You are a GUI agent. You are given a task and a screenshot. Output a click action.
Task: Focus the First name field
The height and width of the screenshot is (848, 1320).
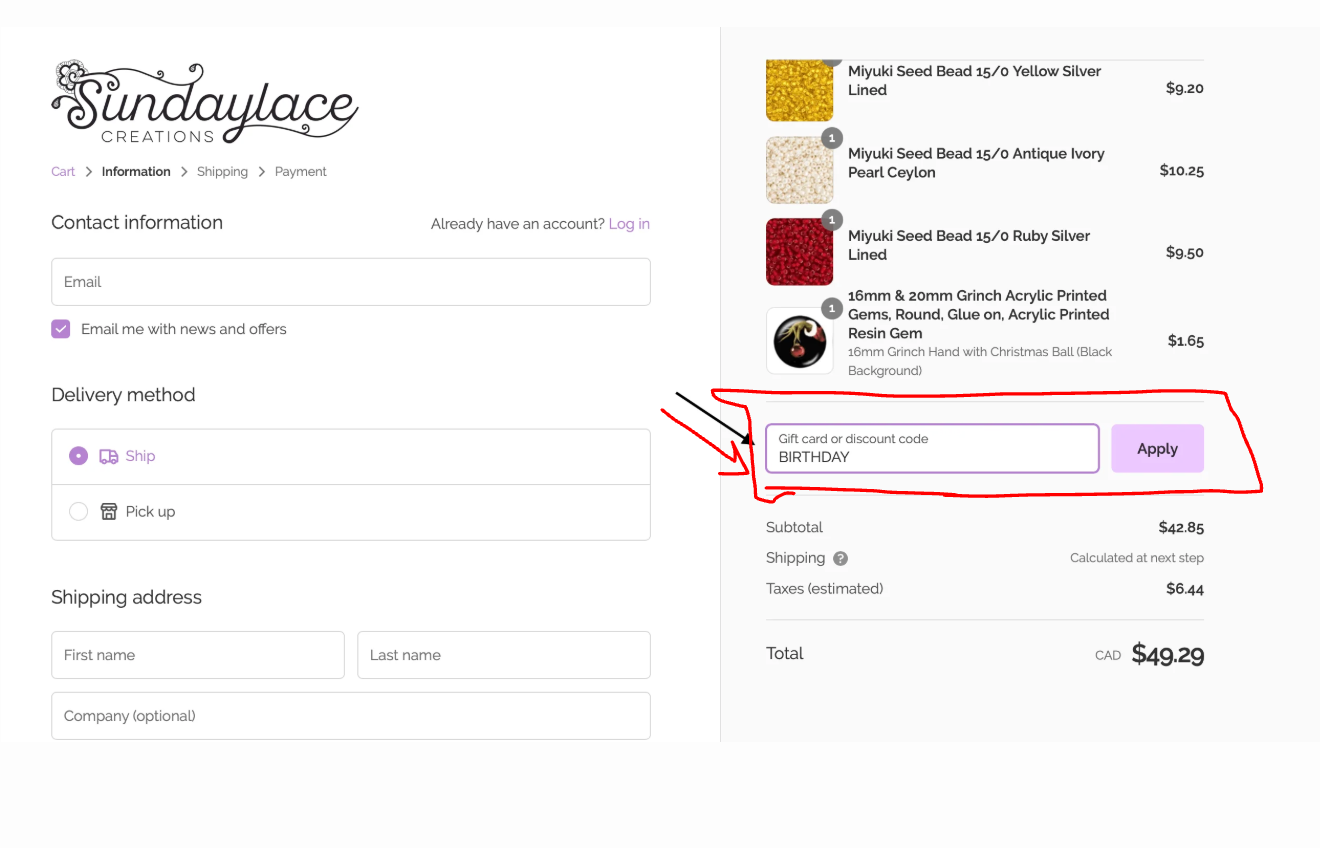pos(198,655)
